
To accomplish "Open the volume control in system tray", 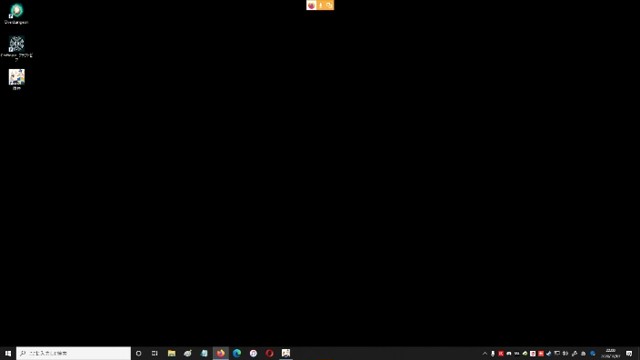I will [x=565, y=354].
